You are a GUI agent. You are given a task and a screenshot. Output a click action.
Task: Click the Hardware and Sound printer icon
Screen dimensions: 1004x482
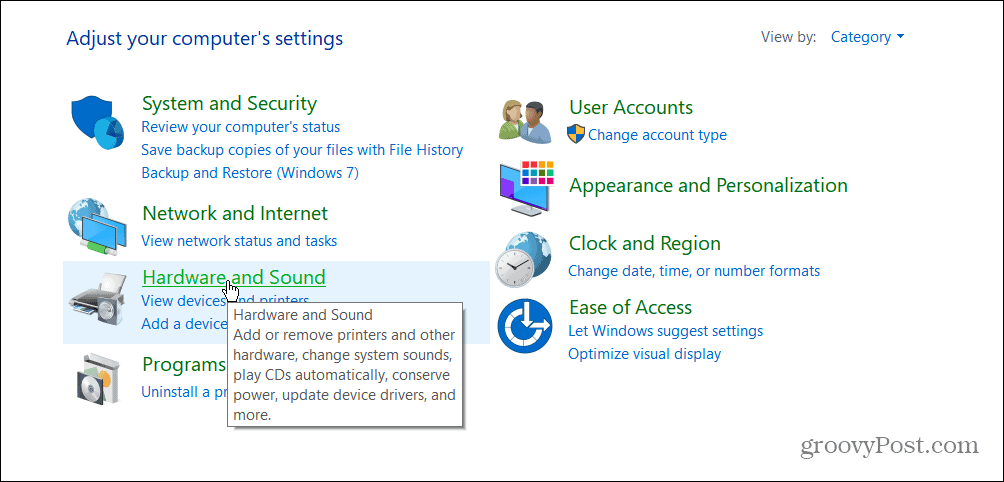tap(97, 297)
